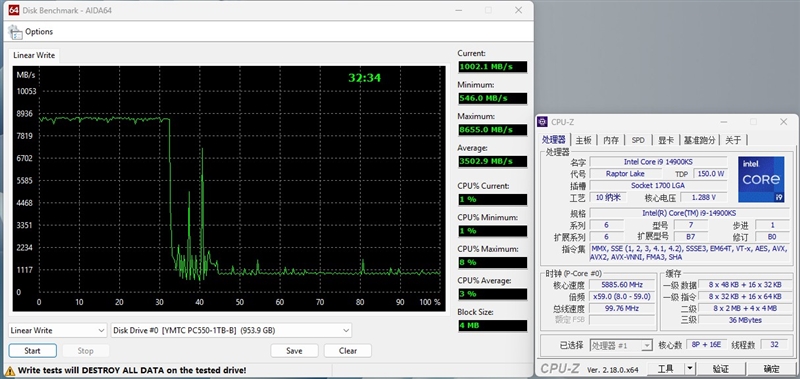The height and width of the screenshot is (379, 800).
Task: Click the greyed Stop button
Action: click(x=86, y=351)
